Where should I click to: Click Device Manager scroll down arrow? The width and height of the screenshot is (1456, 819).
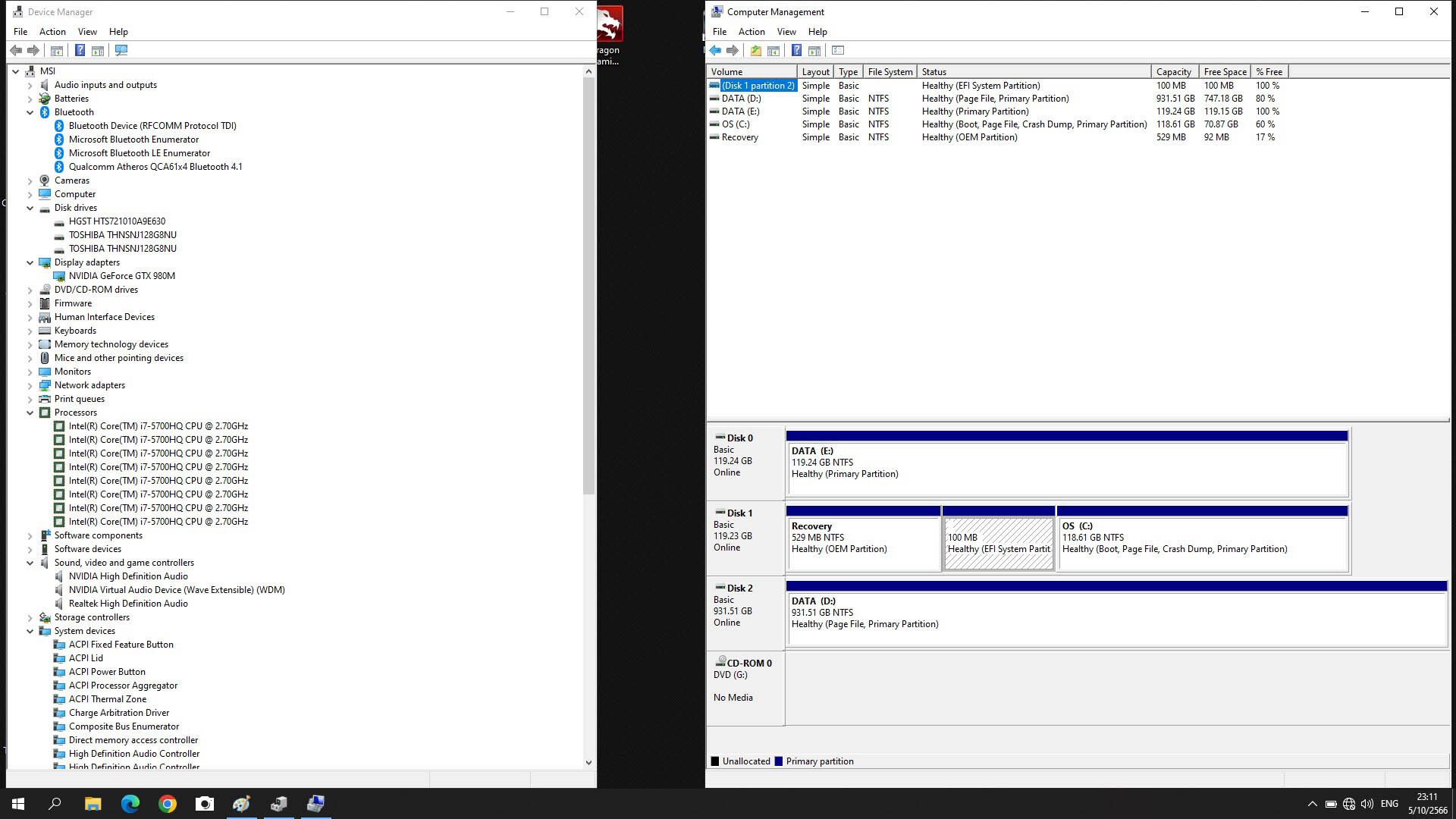tap(588, 763)
